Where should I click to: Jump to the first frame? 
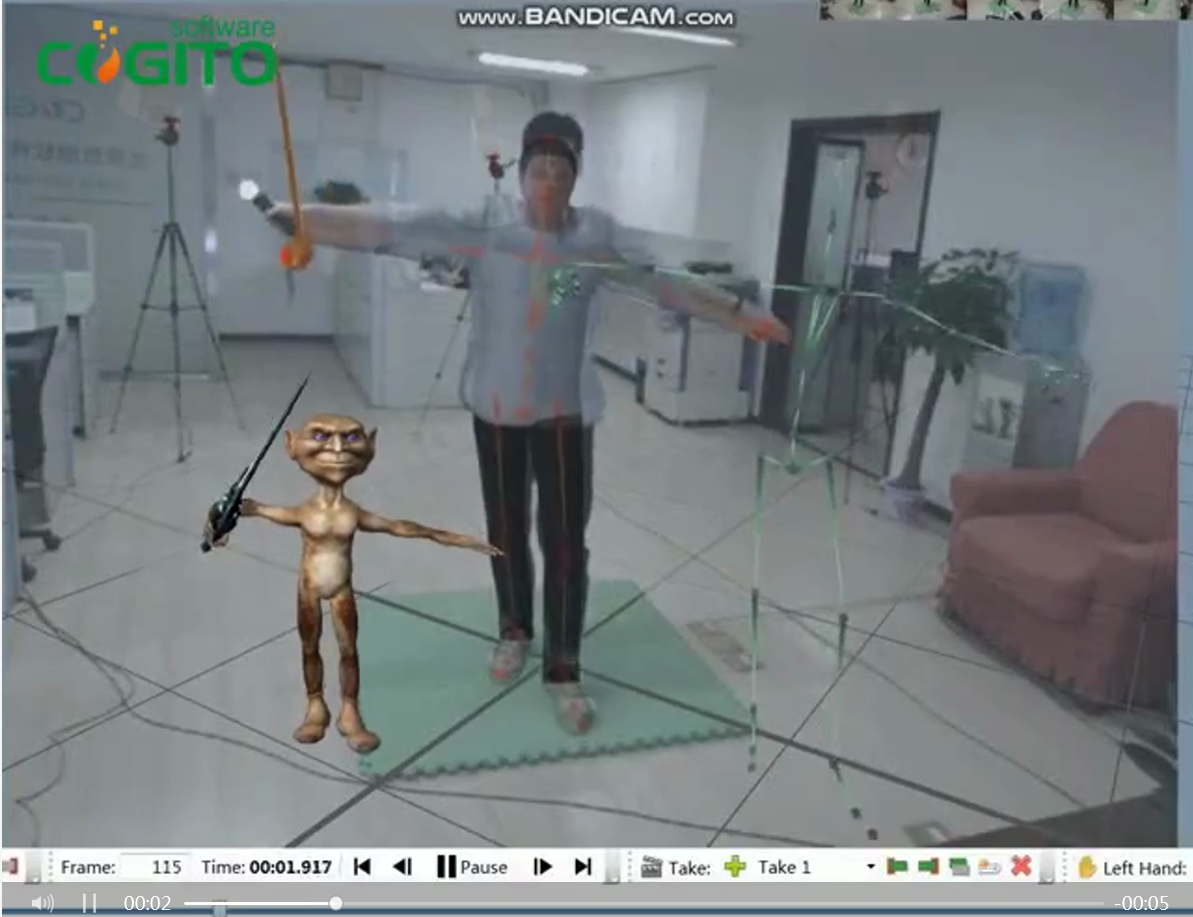362,867
